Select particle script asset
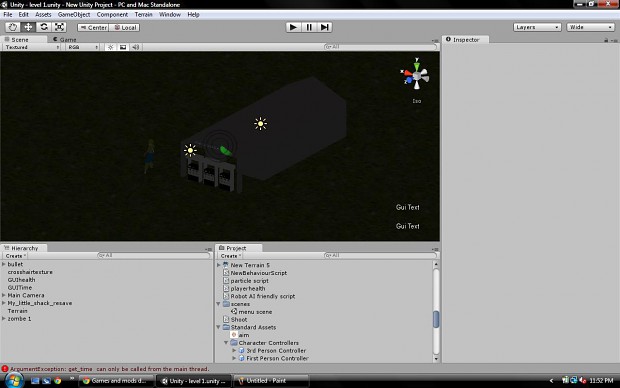Image resolution: width=620 pixels, height=388 pixels. click(x=249, y=281)
